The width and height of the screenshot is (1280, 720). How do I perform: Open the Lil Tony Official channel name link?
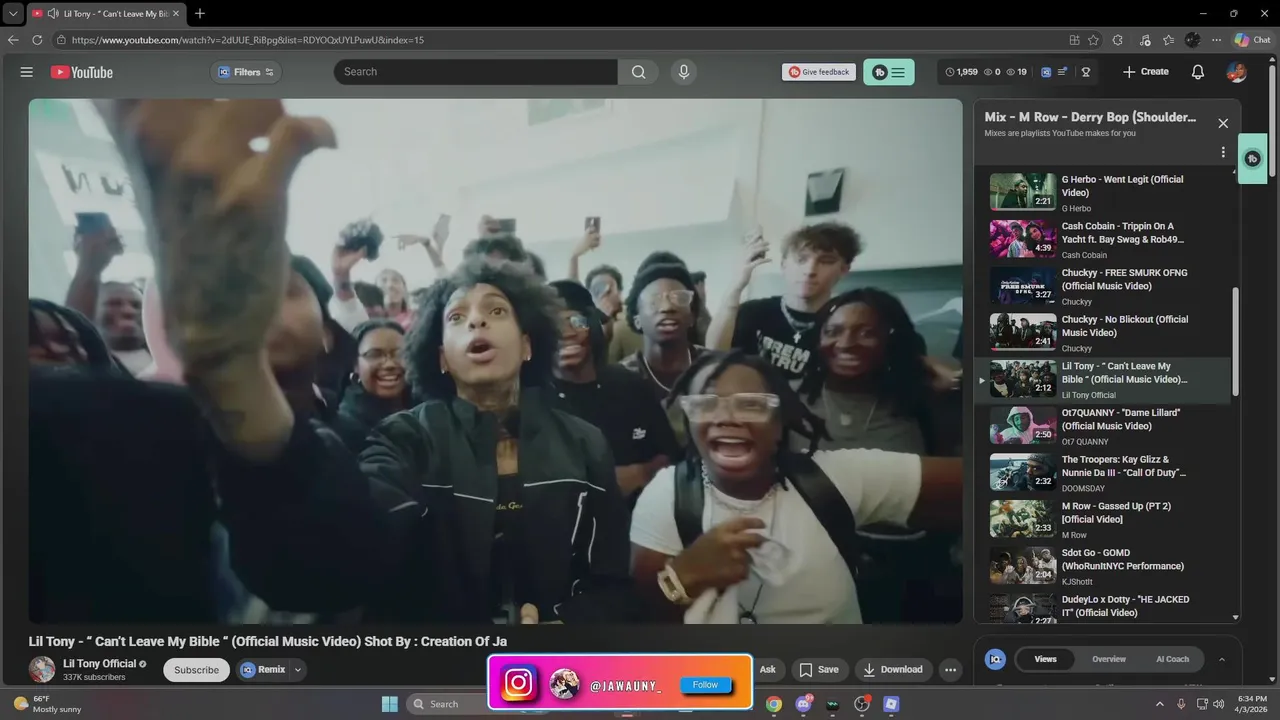(99, 664)
